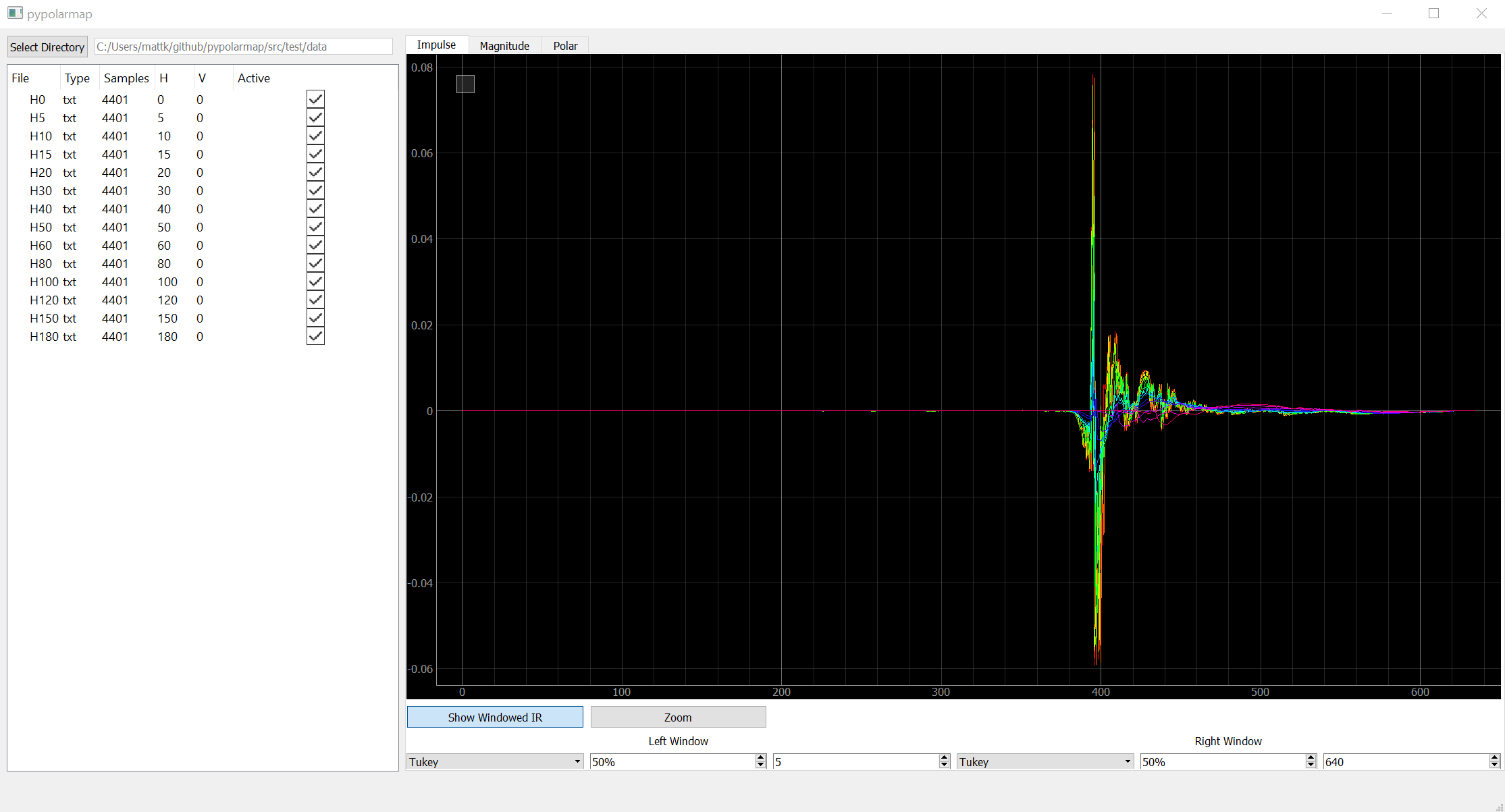1505x812 pixels.
Task: Select the H50 file name
Action: tap(41, 227)
